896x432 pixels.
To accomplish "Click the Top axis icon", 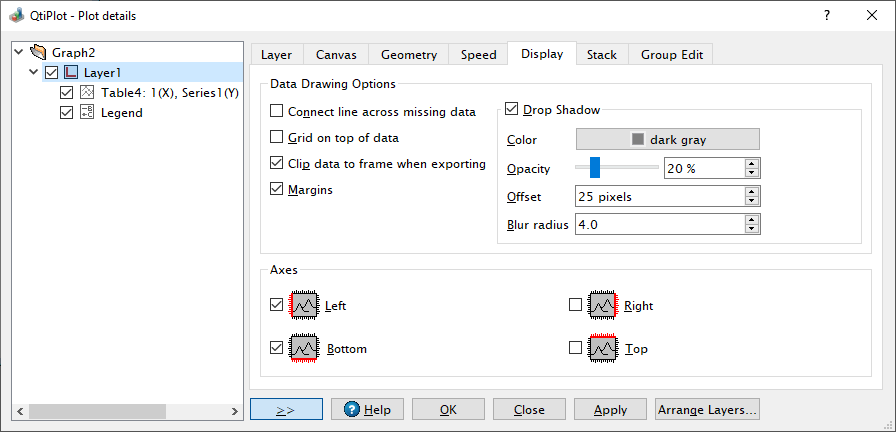I will pyautogui.click(x=602, y=349).
